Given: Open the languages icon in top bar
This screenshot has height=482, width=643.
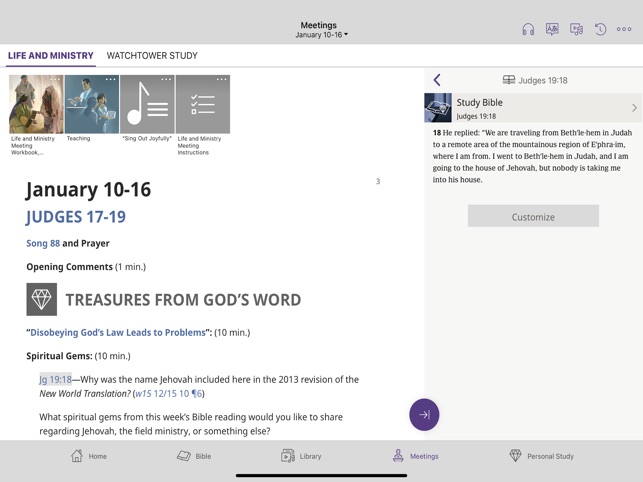Looking at the screenshot, I should click(x=552, y=29).
